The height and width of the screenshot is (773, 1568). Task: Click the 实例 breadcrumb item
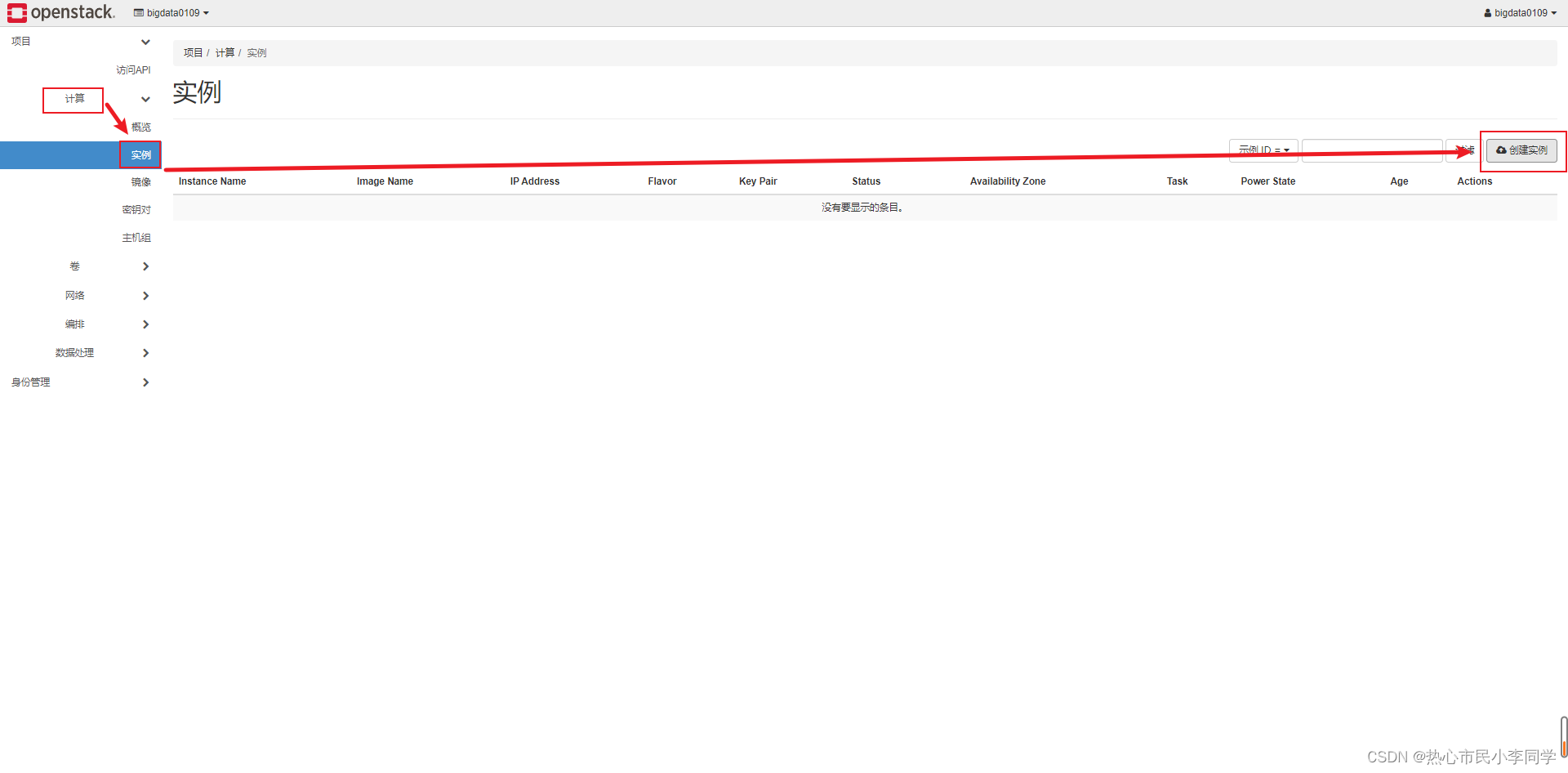point(256,53)
